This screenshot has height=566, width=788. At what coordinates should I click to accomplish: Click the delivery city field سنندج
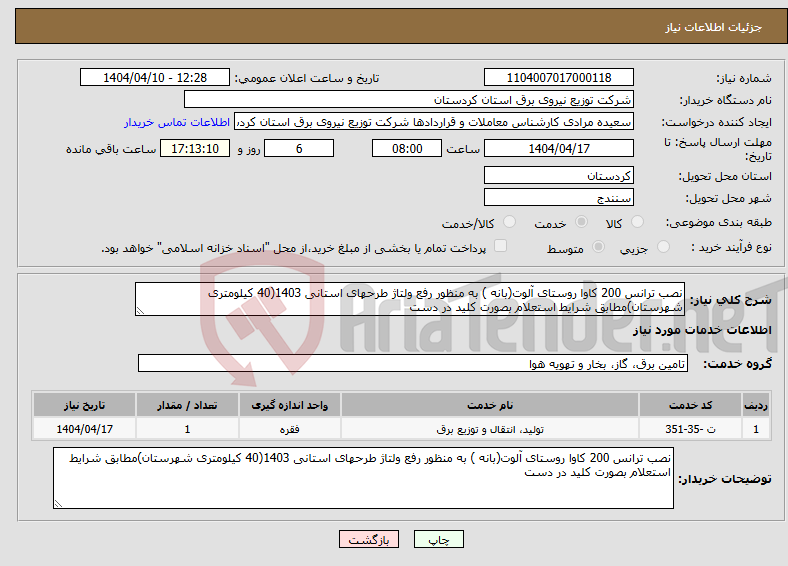click(559, 198)
